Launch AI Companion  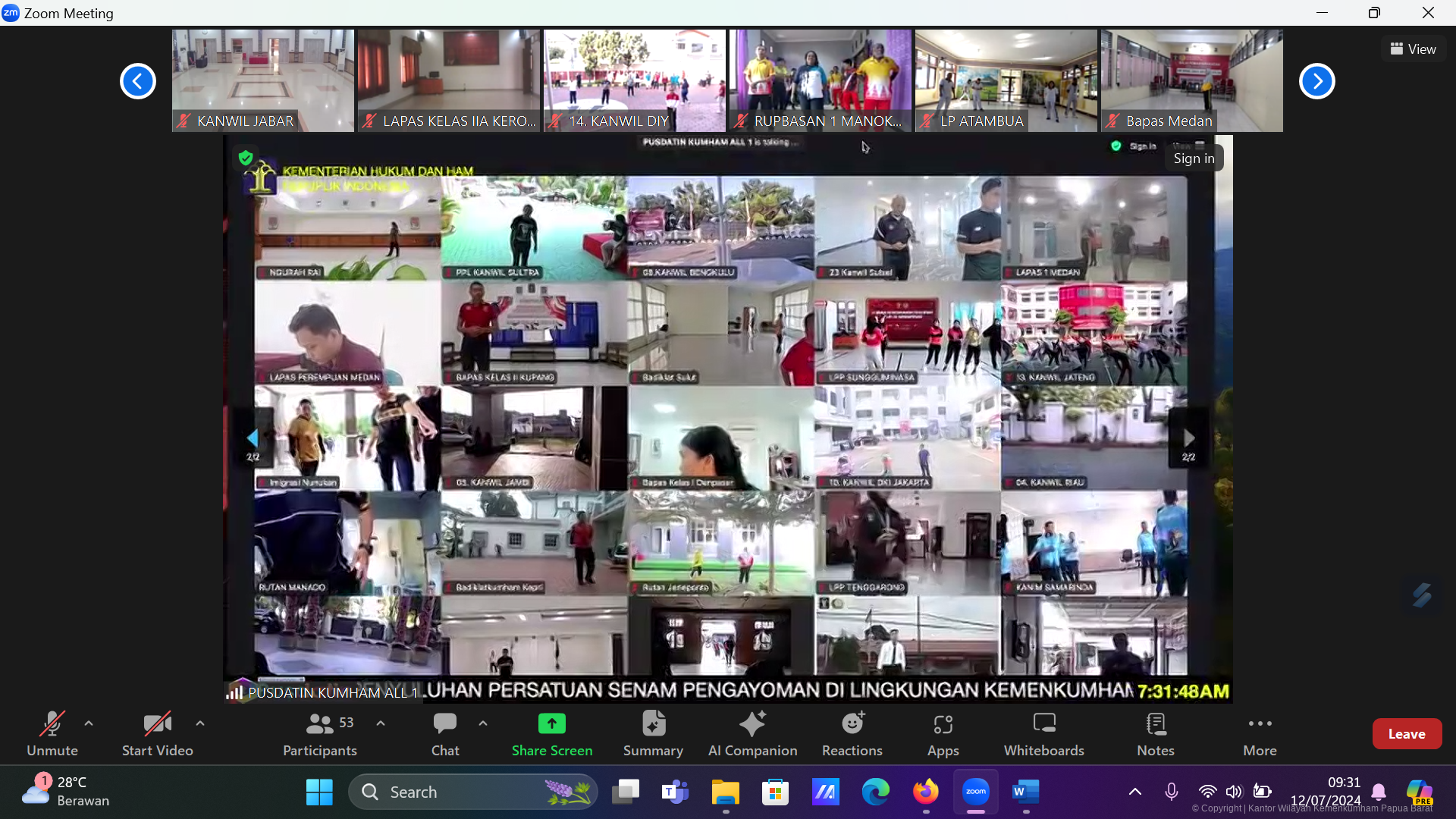pyautogui.click(x=752, y=733)
